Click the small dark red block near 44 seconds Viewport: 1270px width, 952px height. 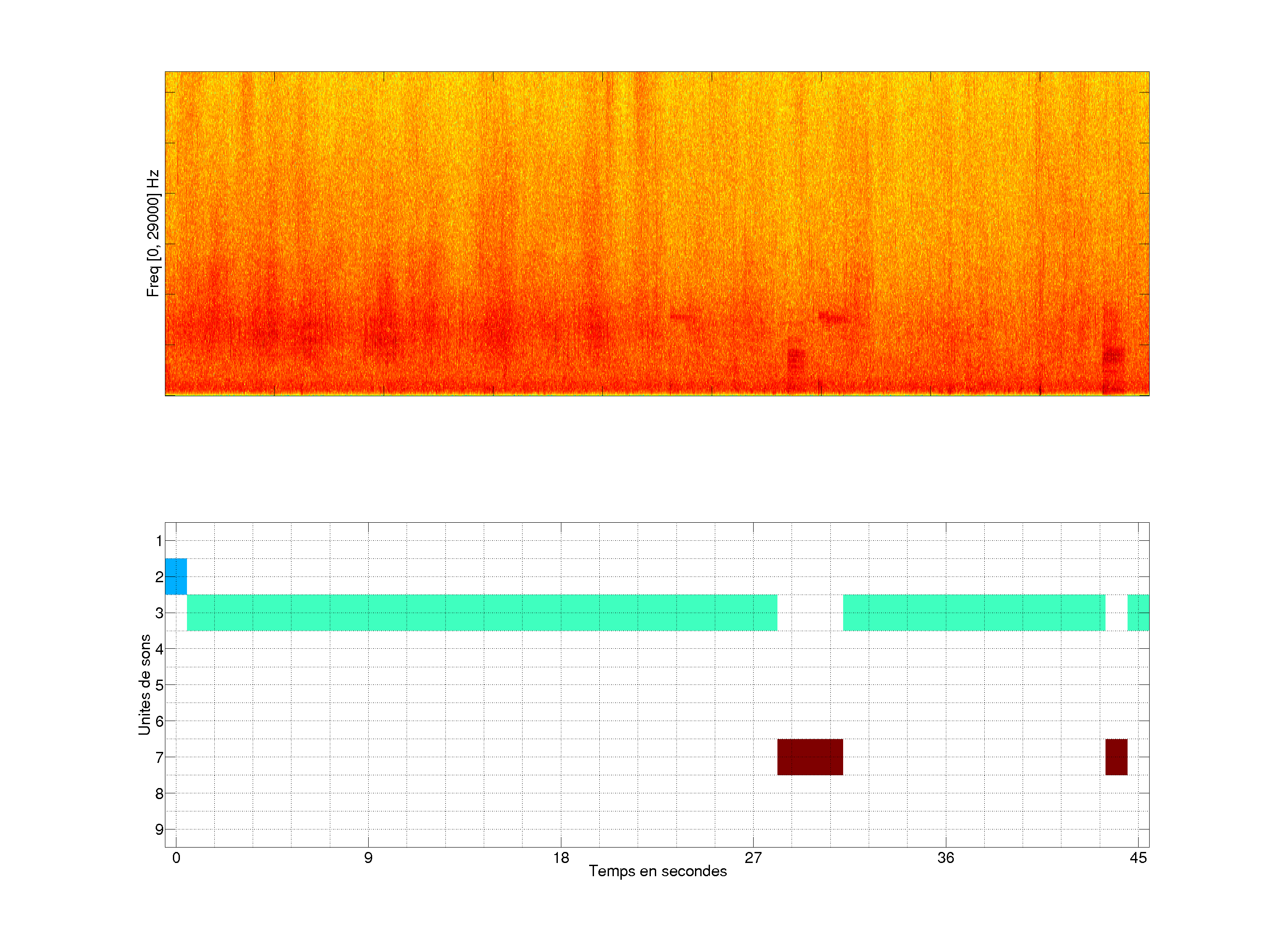[x=1116, y=757]
